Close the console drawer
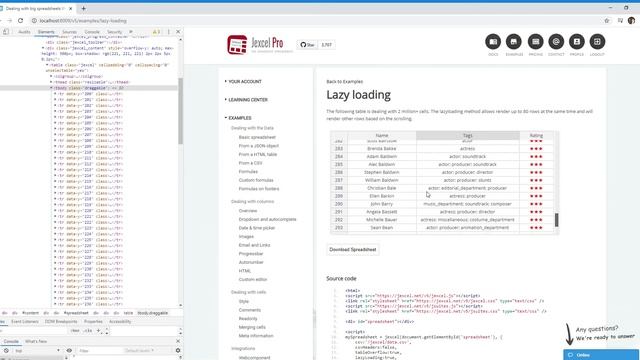 178,341
